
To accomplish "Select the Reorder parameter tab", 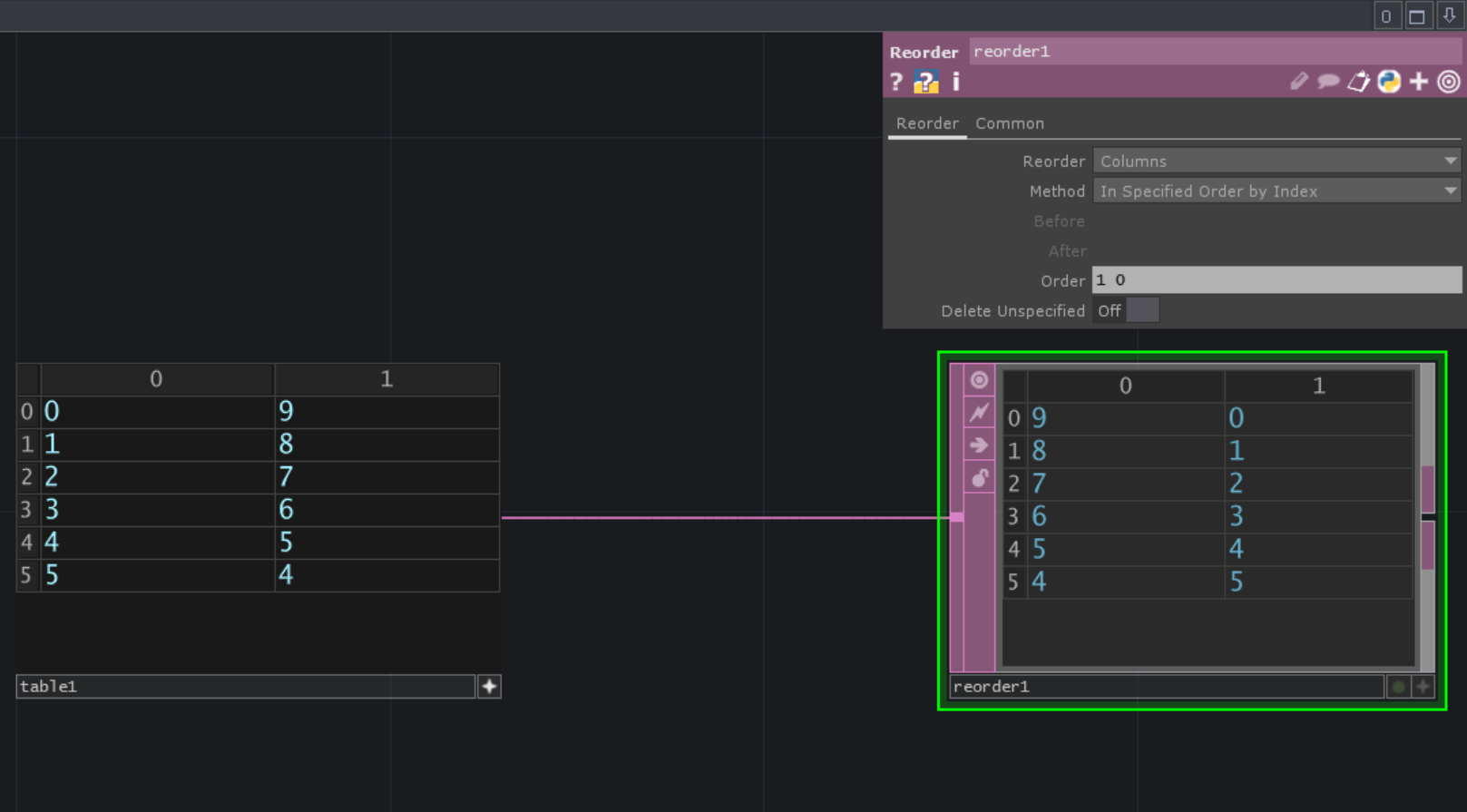I will [x=926, y=123].
